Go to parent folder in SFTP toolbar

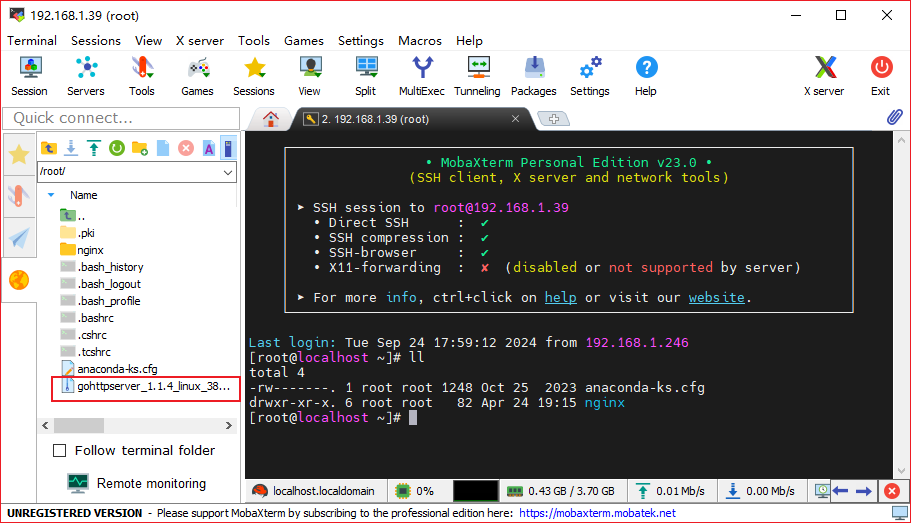click(x=49, y=148)
